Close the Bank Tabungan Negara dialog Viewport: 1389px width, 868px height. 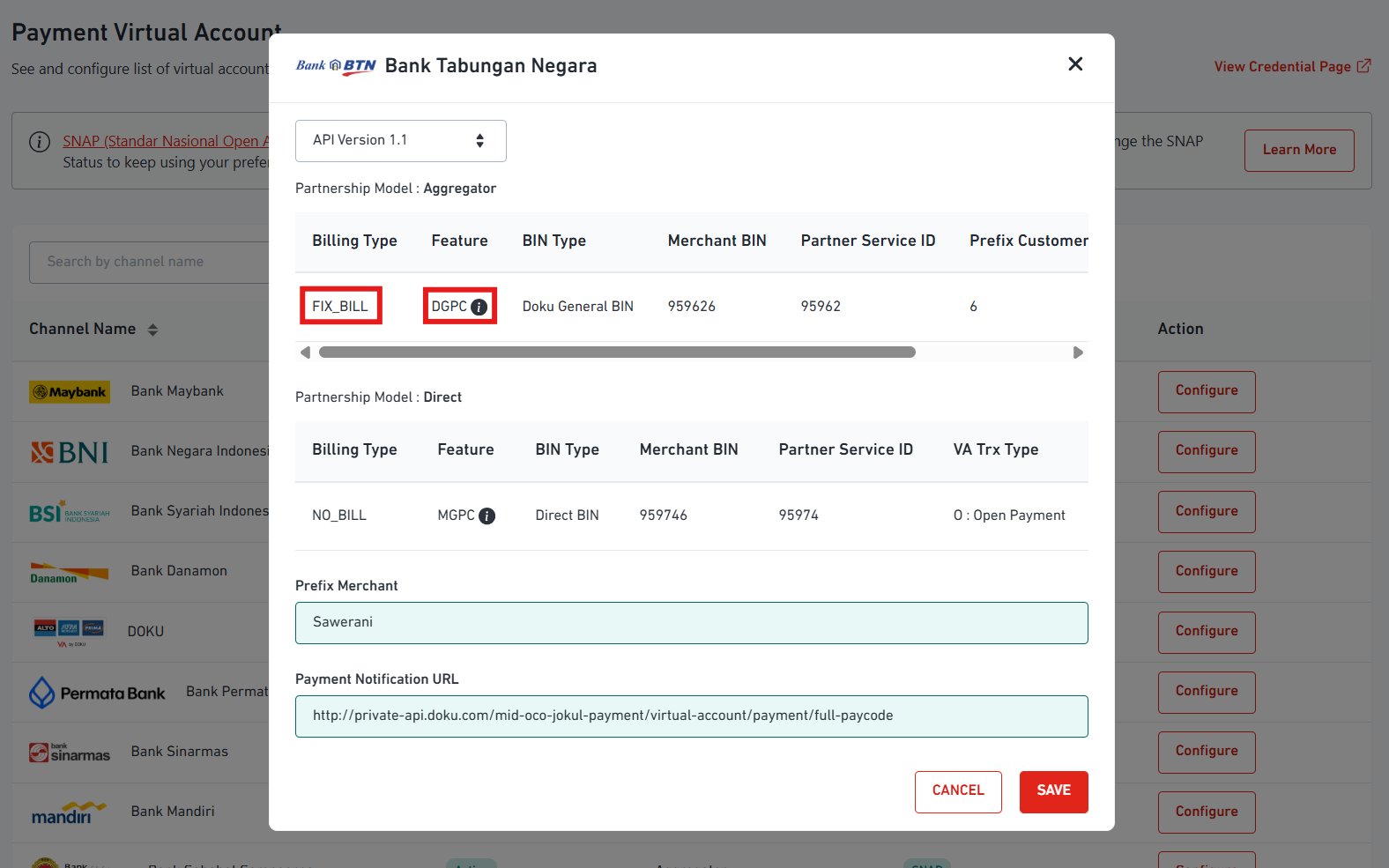coord(1074,64)
